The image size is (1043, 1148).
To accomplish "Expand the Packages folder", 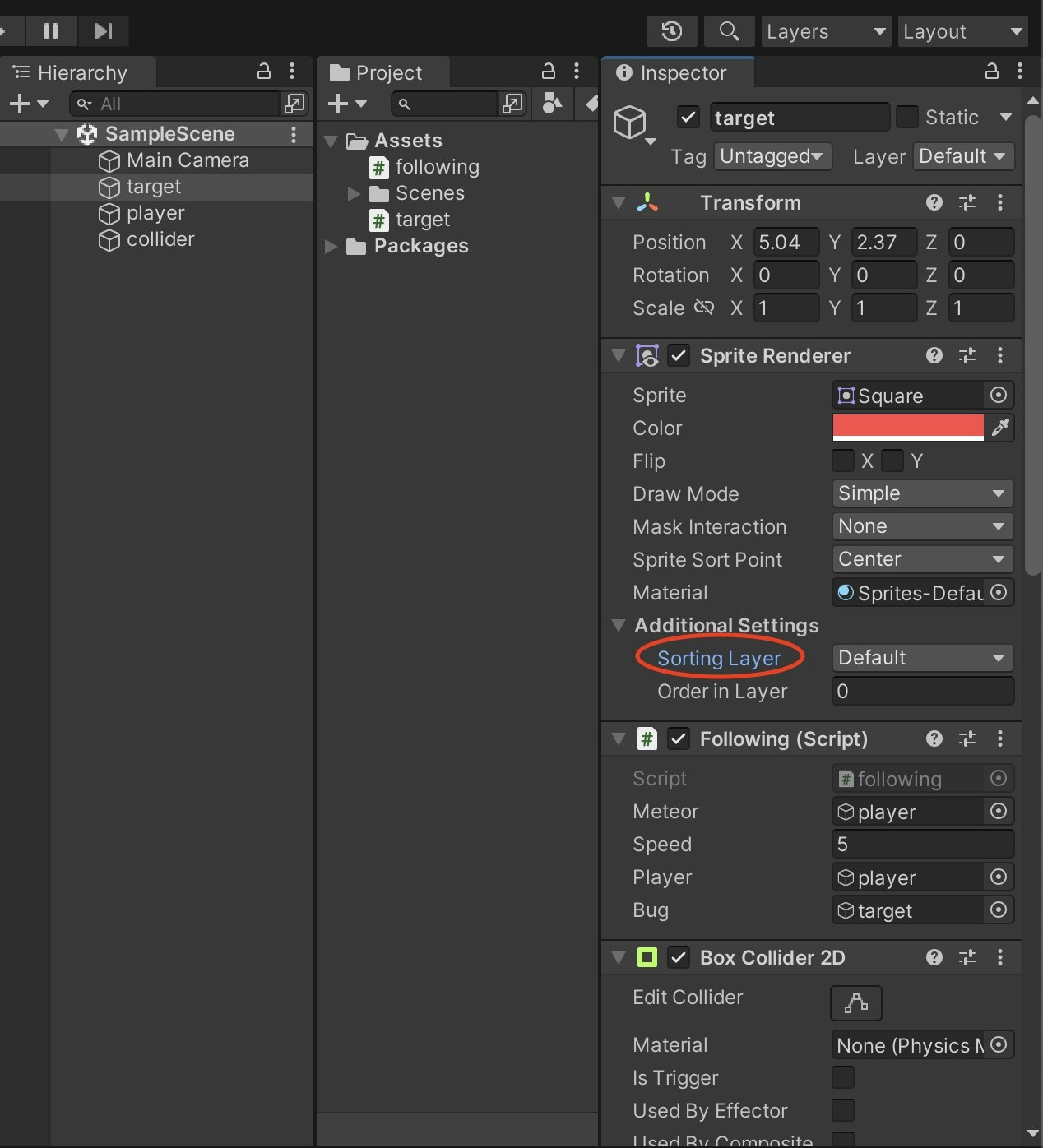I will pos(331,246).
